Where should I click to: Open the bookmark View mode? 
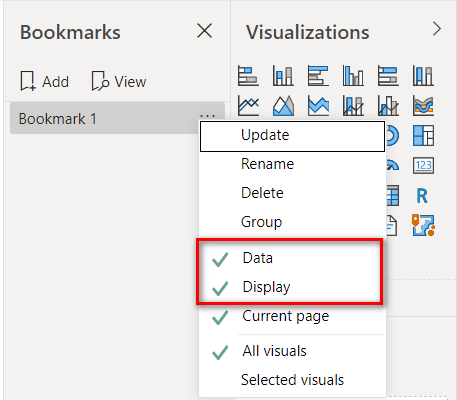point(119,81)
